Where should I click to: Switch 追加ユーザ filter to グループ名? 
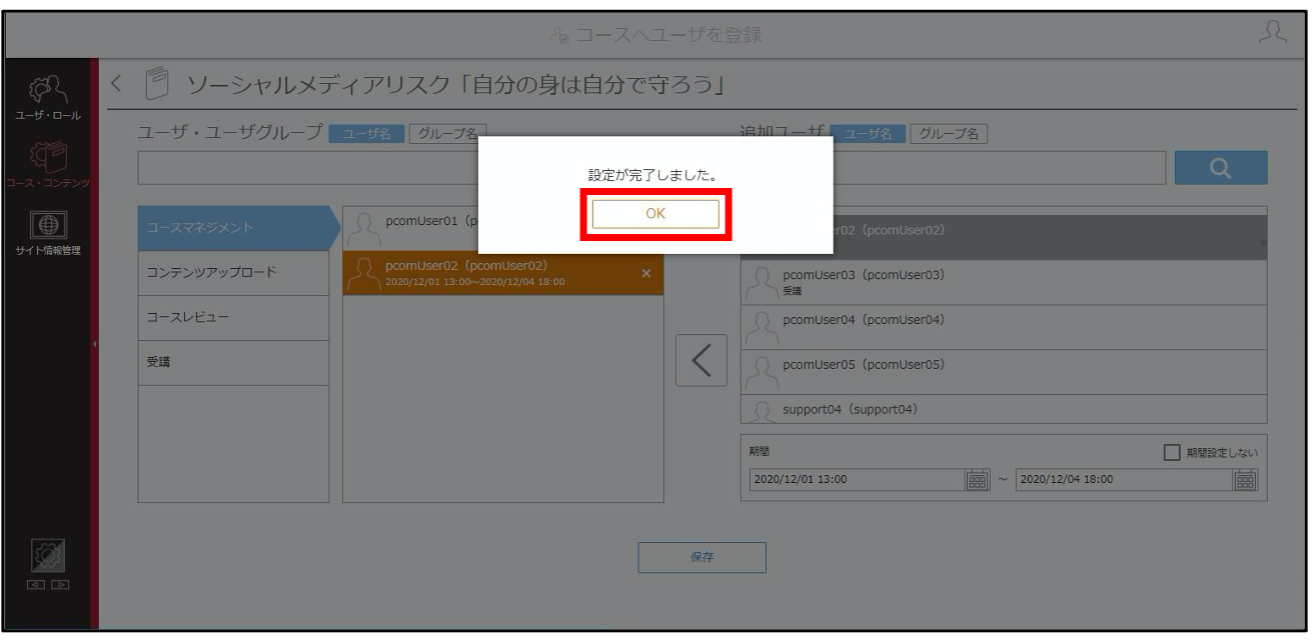coord(948,134)
